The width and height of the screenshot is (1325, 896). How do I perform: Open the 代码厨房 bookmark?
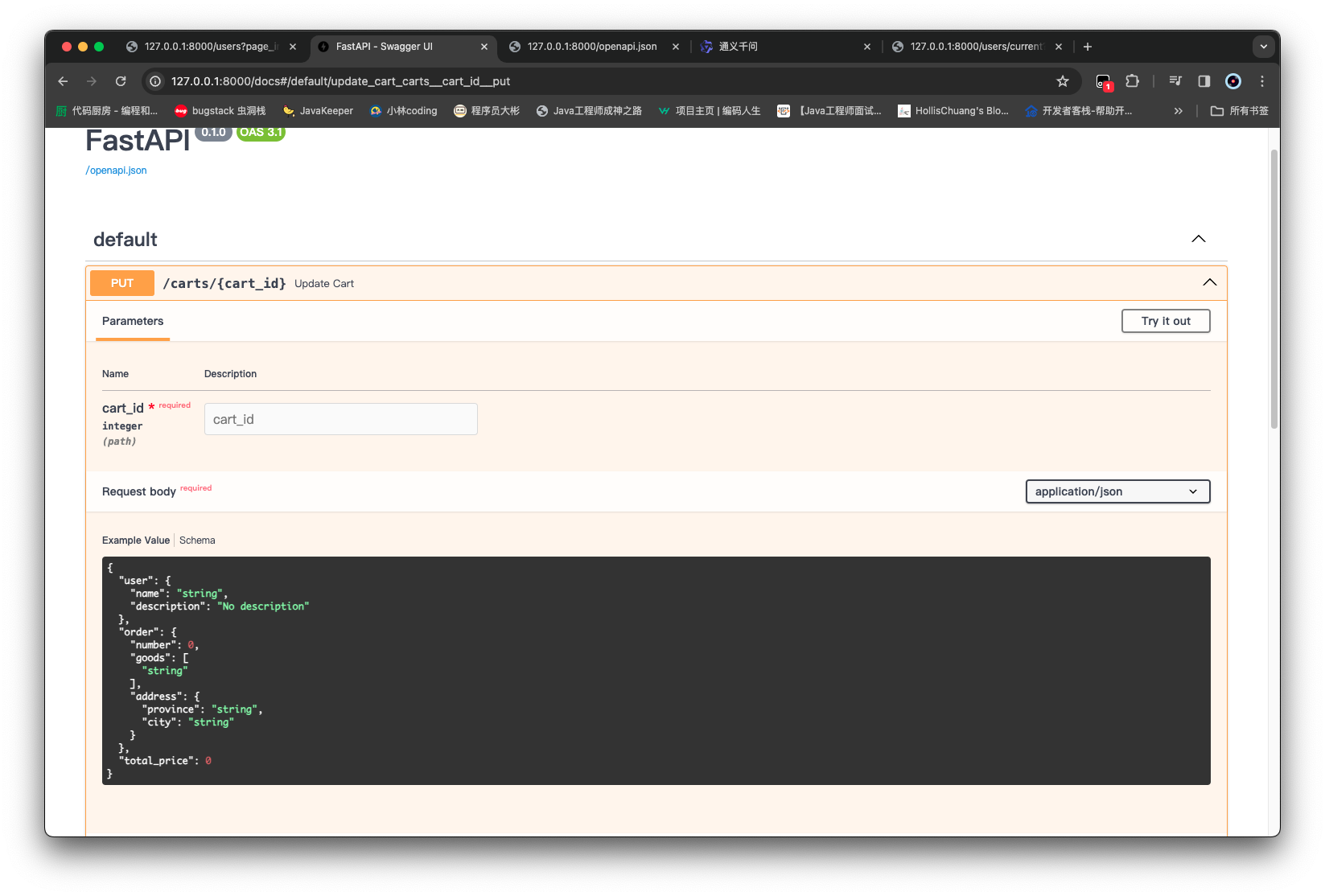click(x=106, y=111)
